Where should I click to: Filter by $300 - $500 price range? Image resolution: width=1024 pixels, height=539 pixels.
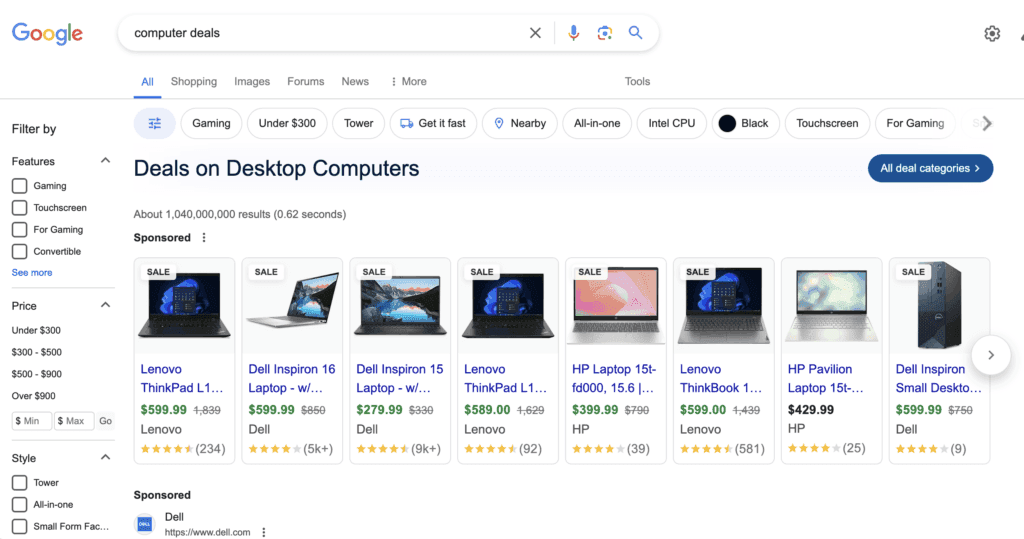click(x=37, y=352)
